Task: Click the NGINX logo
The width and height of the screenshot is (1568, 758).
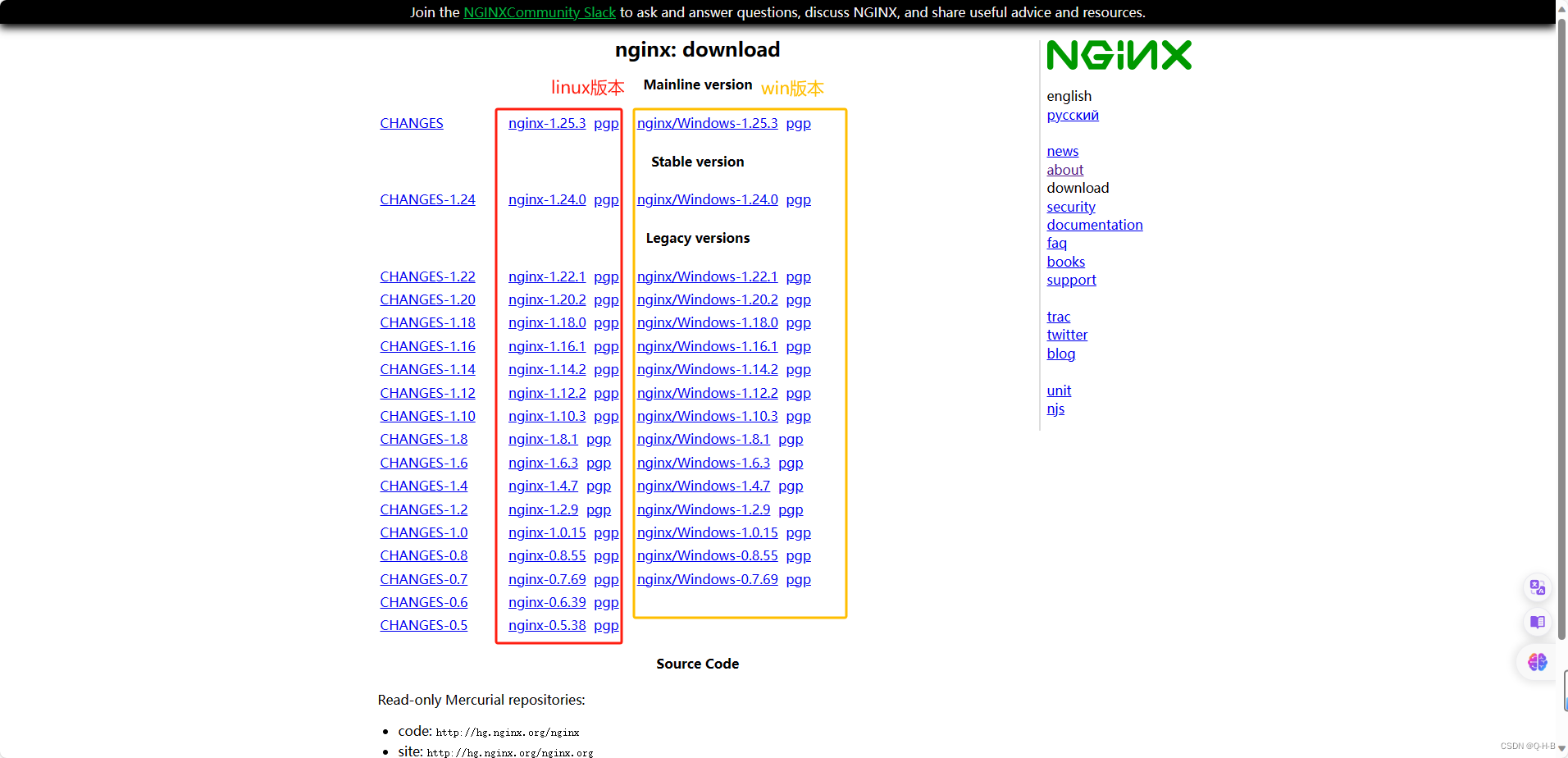Action: click(x=1119, y=55)
